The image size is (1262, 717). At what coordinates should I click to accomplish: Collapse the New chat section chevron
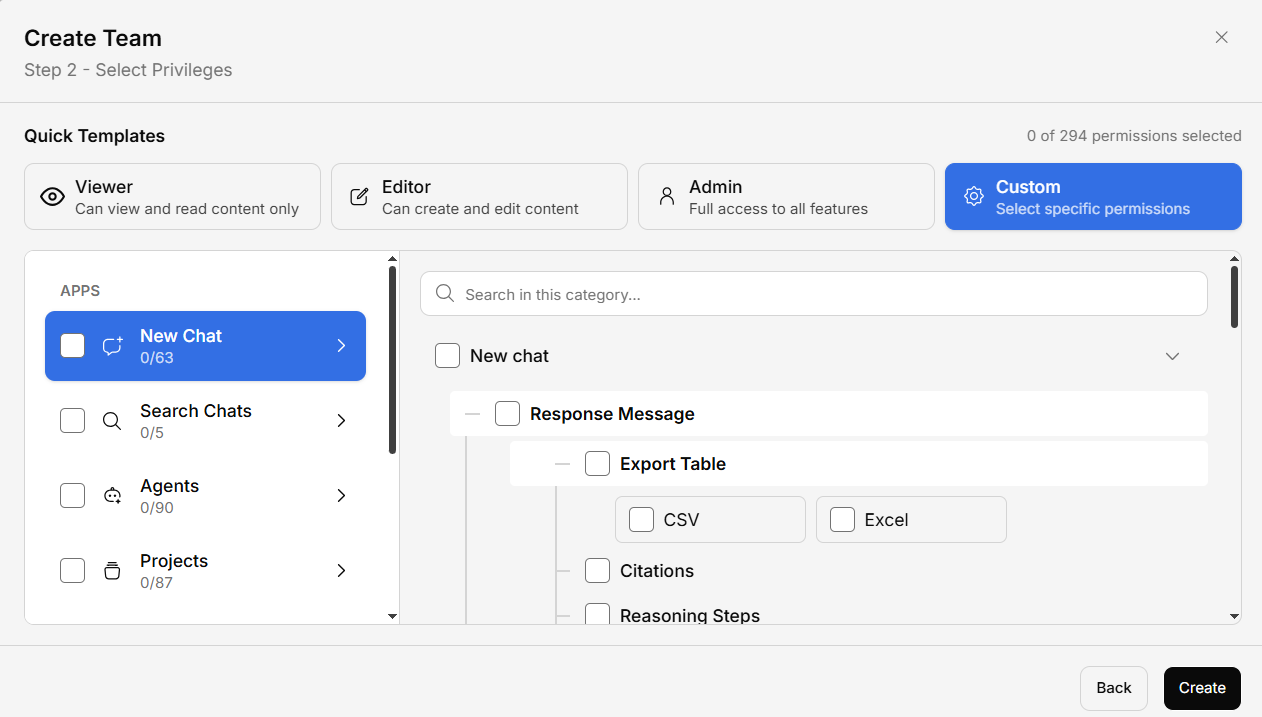click(x=1173, y=356)
